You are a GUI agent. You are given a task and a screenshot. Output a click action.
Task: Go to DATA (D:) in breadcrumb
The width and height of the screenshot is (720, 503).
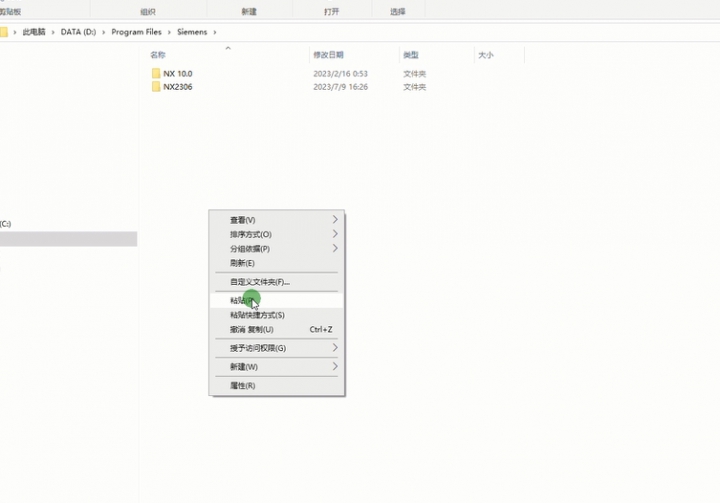click(x=79, y=32)
